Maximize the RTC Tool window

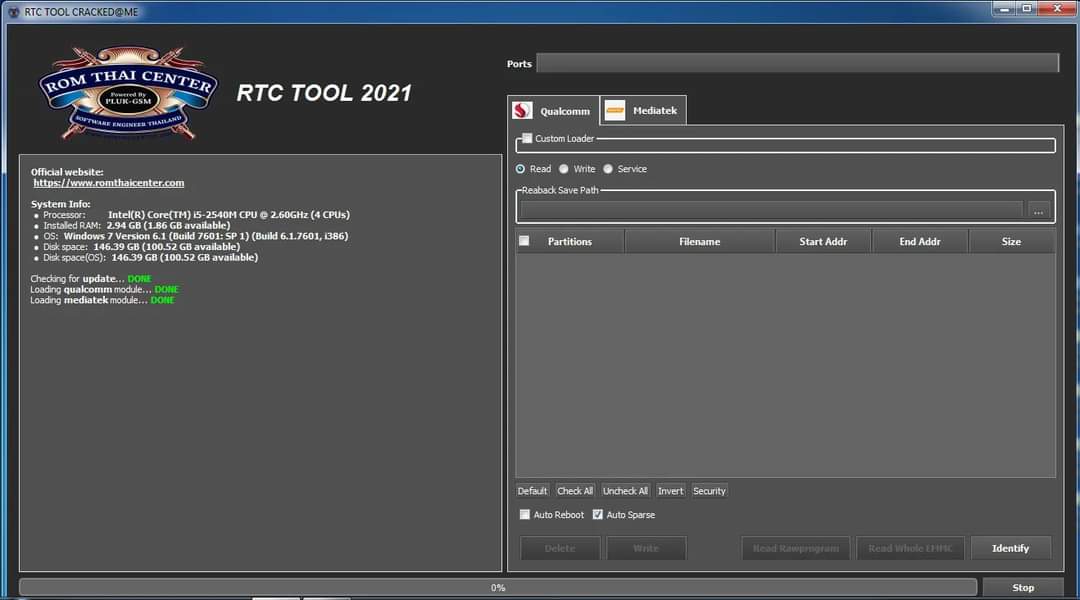(1026, 8)
